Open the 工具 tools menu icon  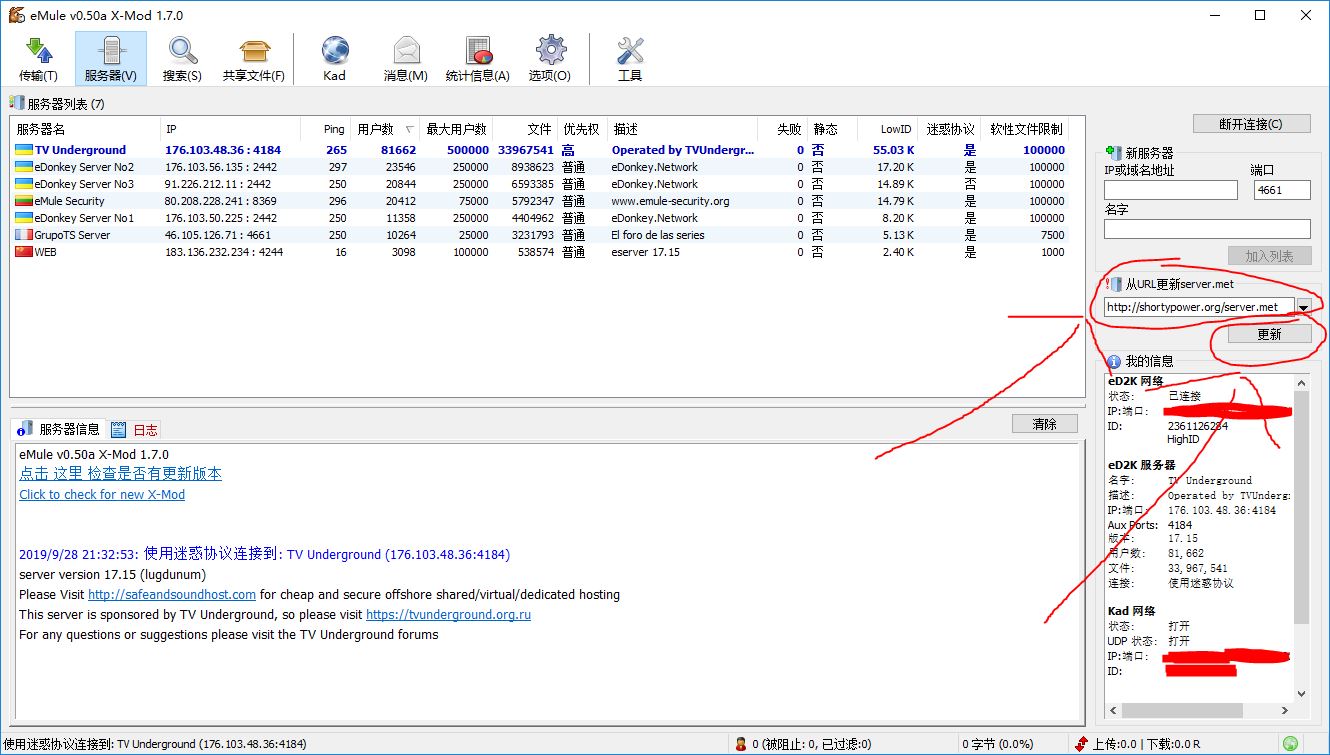pos(630,58)
